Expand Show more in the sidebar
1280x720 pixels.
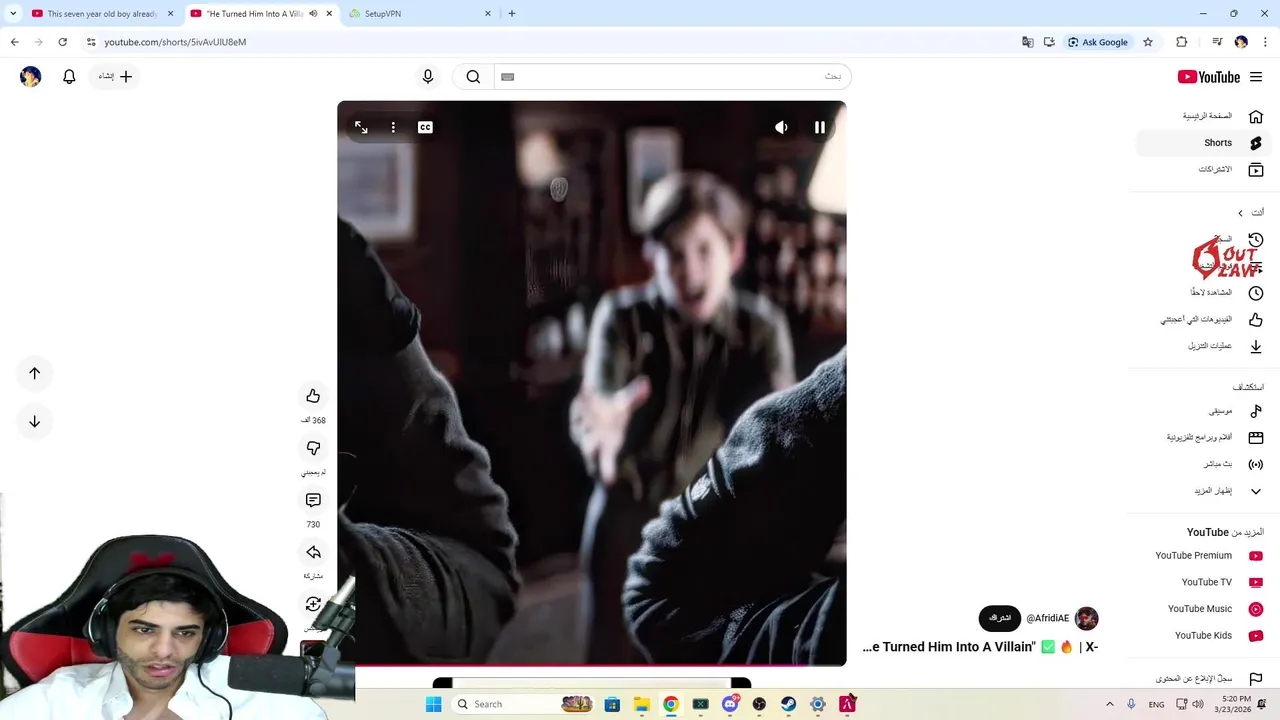click(1204, 491)
